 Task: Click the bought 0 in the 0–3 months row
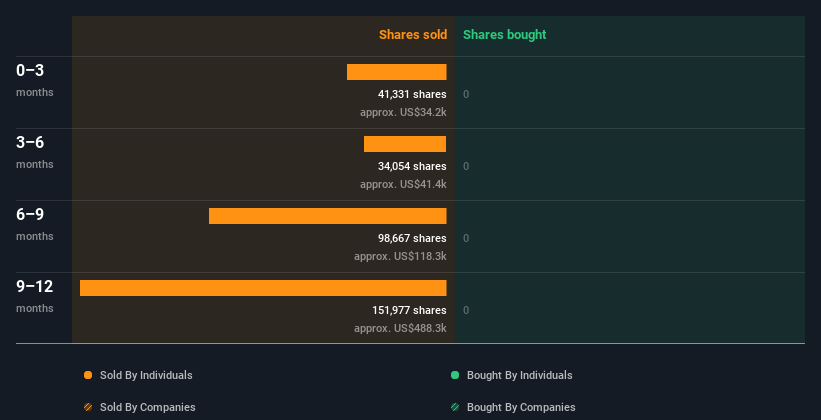tap(466, 95)
